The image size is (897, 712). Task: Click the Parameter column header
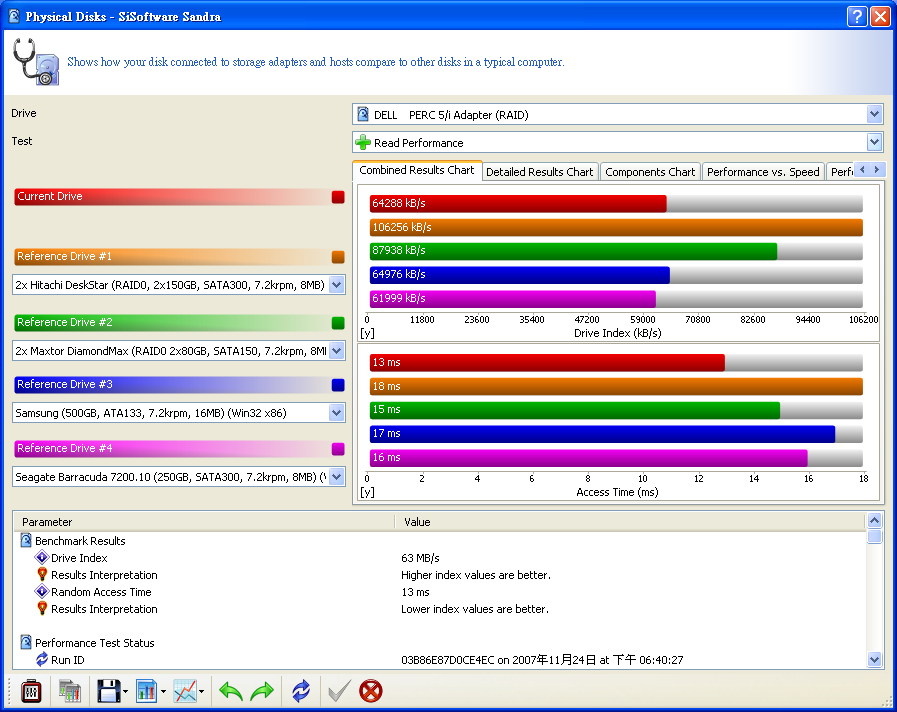click(x=204, y=522)
